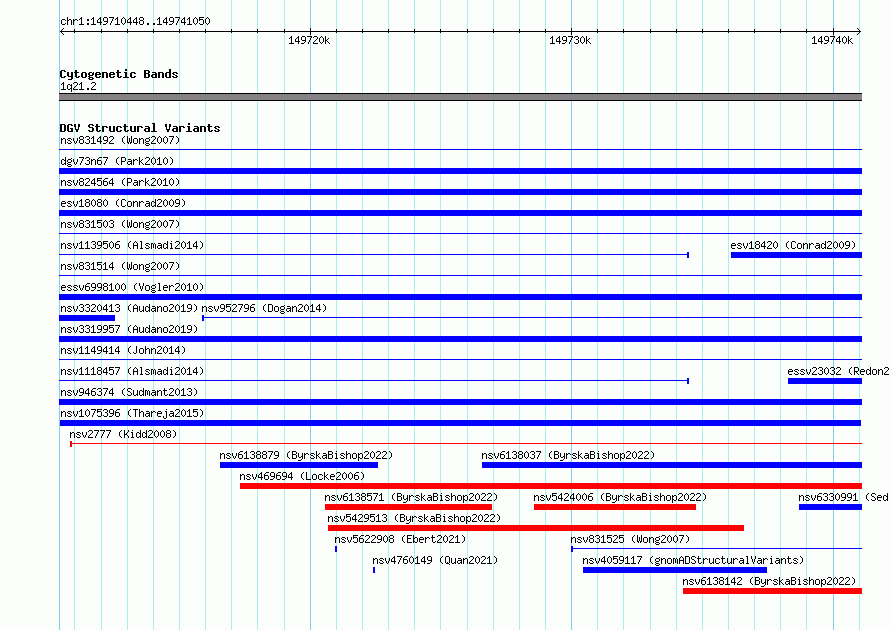Click nsv6138037 (ByrskaBishop2022) label
The height and width of the screenshot is (630, 890).
568,455
